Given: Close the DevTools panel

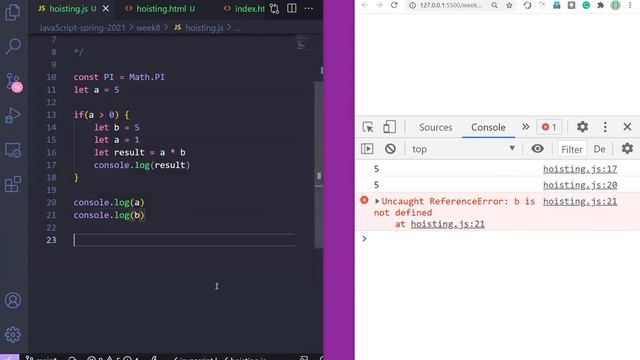Looking at the screenshot, I should click(x=627, y=127).
